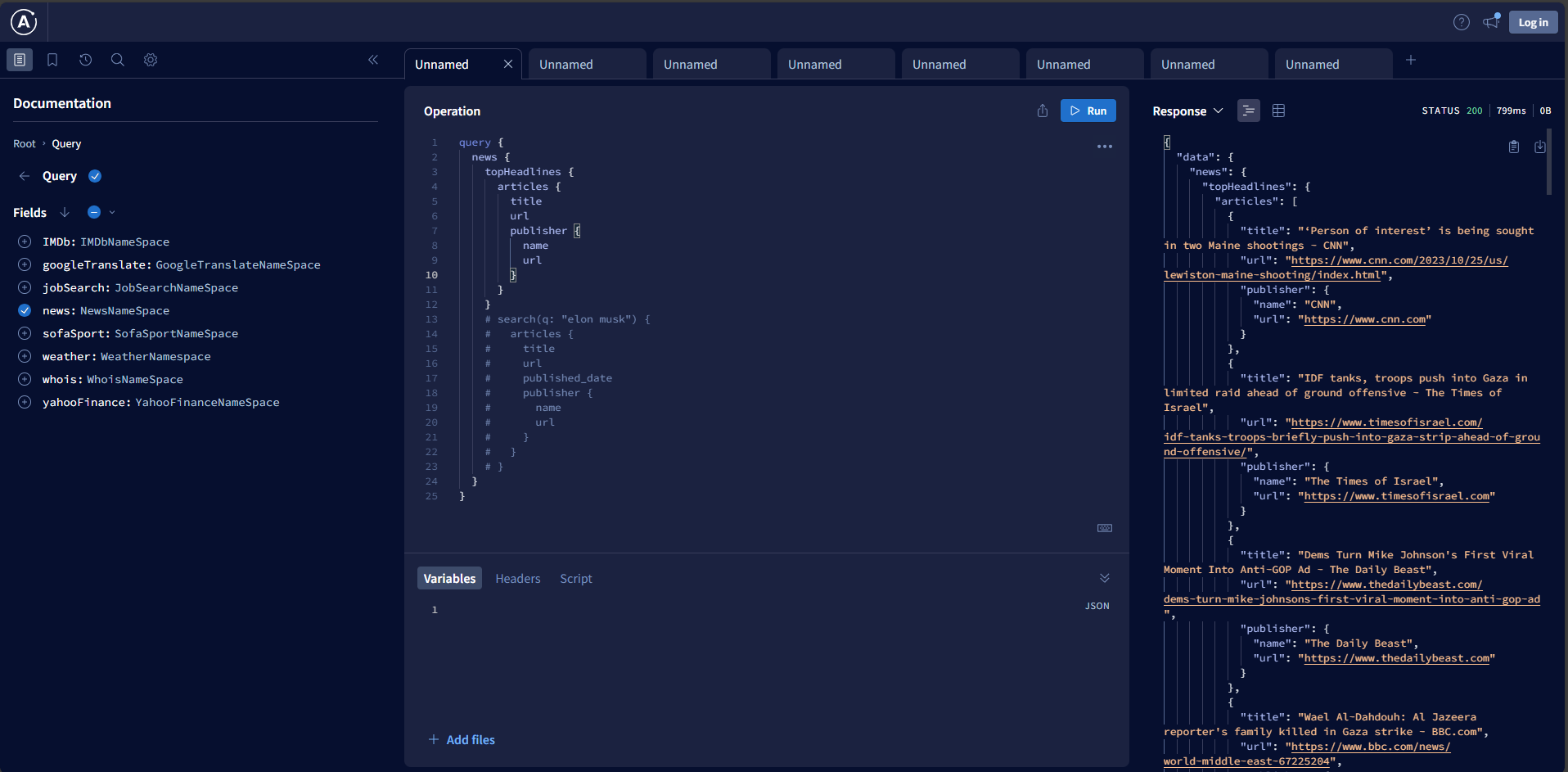The image size is (1568, 772).
Task: Open the IMDbNameSpace type link
Action: click(125, 242)
